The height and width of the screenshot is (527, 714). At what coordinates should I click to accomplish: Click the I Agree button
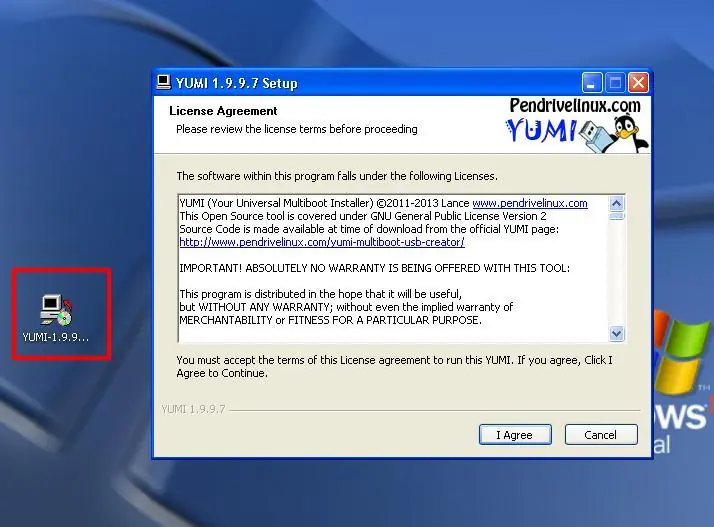pyautogui.click(x=515, y=435)
